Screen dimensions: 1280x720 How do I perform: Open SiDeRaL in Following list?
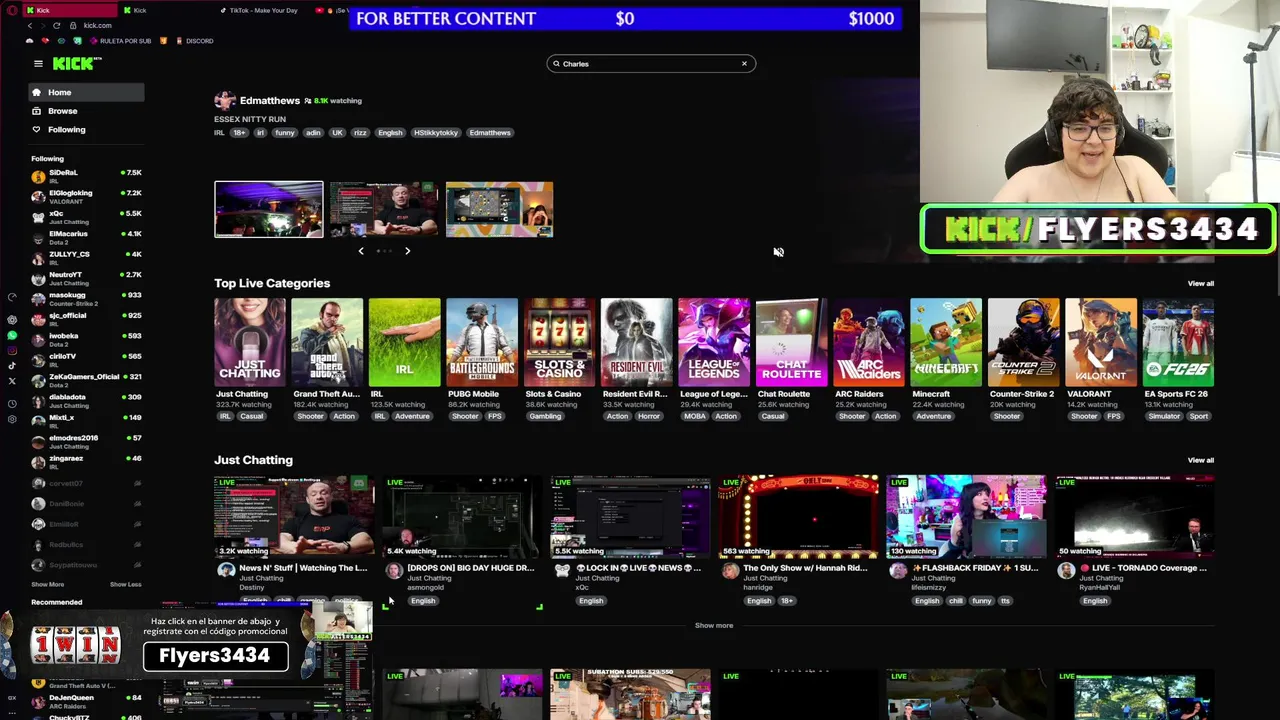click(x=86, y=176)
